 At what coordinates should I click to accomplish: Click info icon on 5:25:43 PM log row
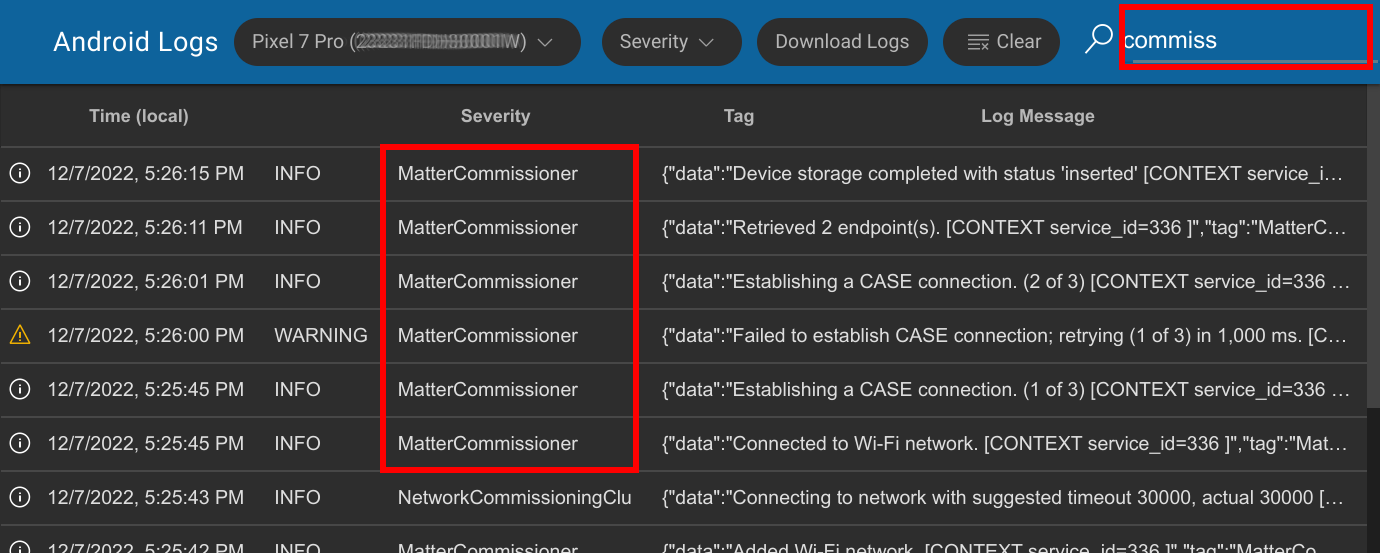pos(19,498)
